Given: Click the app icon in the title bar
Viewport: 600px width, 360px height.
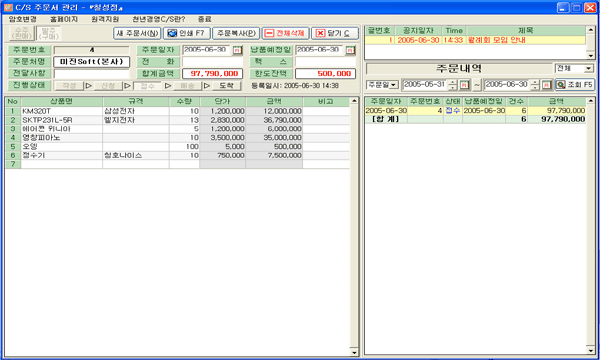Looking at the screenshot, I should pyautogui.click(x=8, y=7).
